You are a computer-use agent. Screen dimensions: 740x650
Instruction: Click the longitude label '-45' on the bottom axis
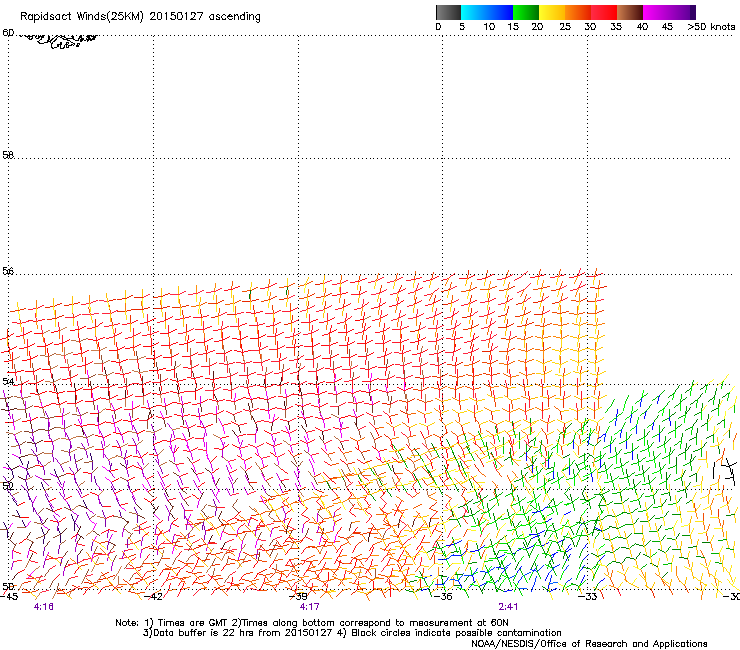pos(9,596)
